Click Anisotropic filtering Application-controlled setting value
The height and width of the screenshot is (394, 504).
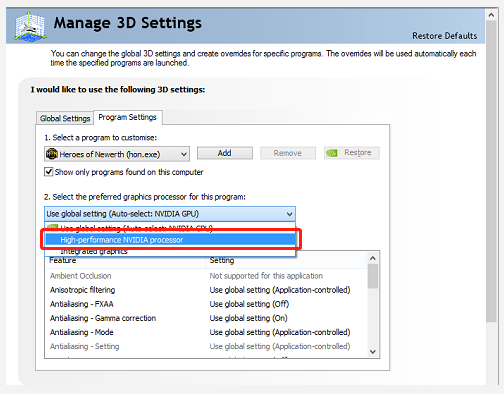coord(280,290)
